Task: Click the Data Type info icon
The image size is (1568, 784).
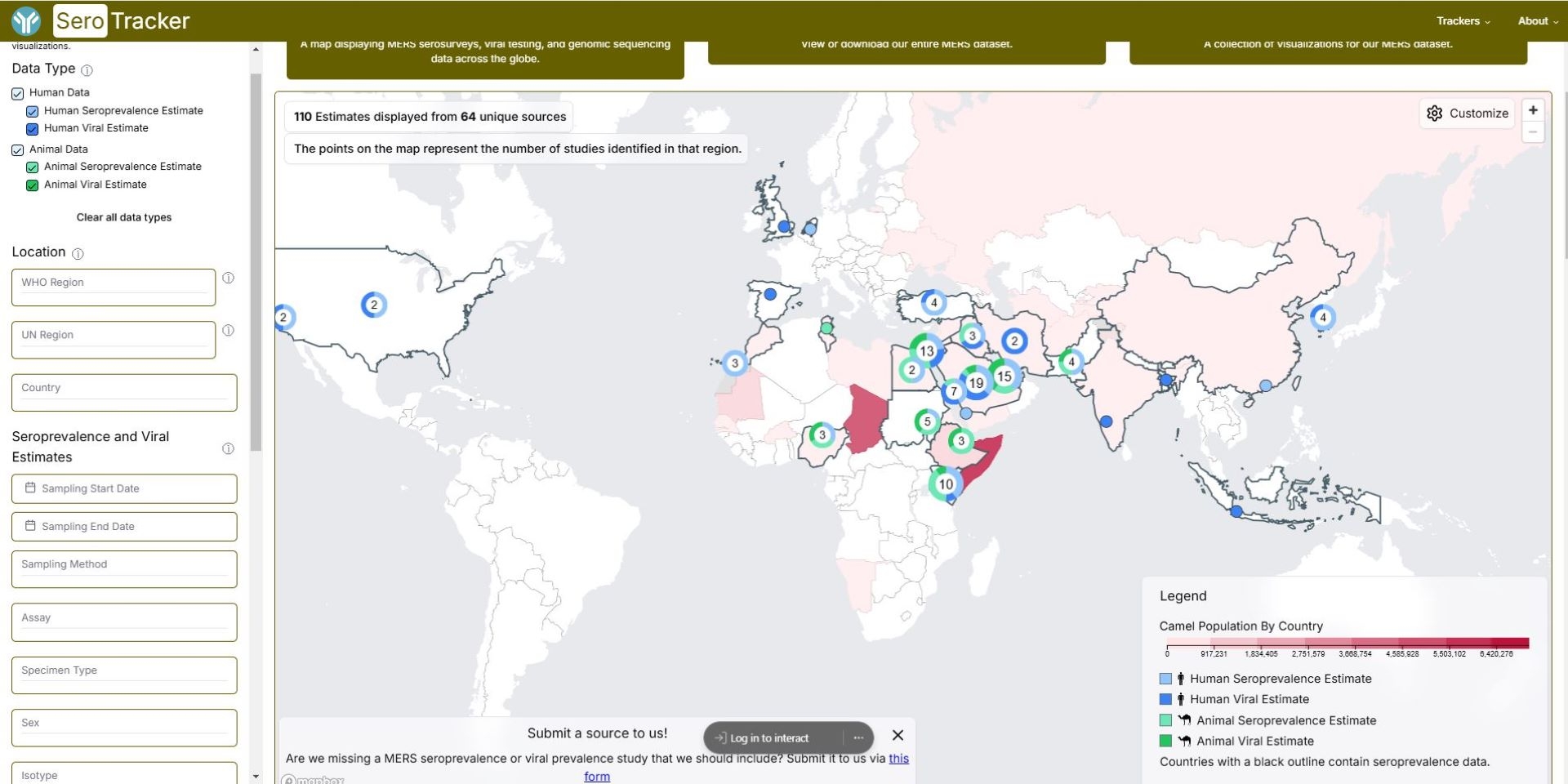Action: tap(87, 70)
